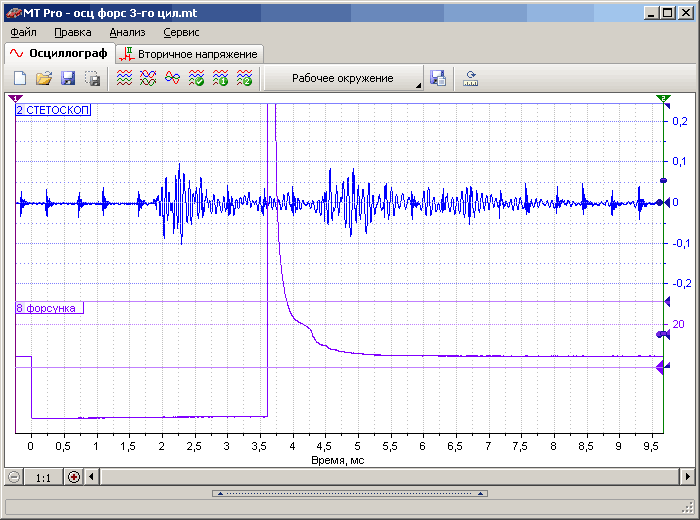
Task: Click the New file icon
Action: click(x=20, y=78)
